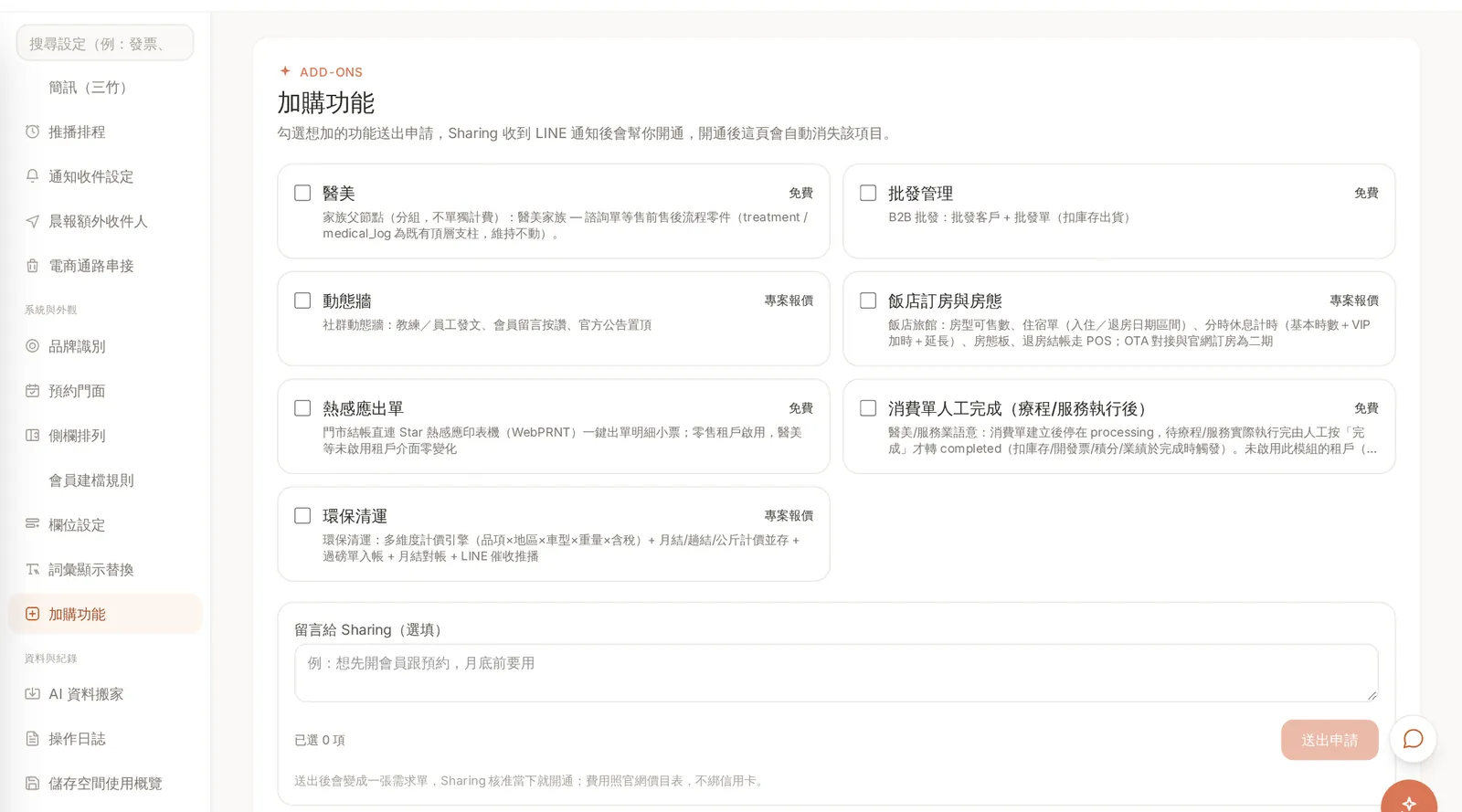Navigate to 電商通路串接
This screenshot has width=1462, height=812.
pyautogui.click(x=105, y=266)
